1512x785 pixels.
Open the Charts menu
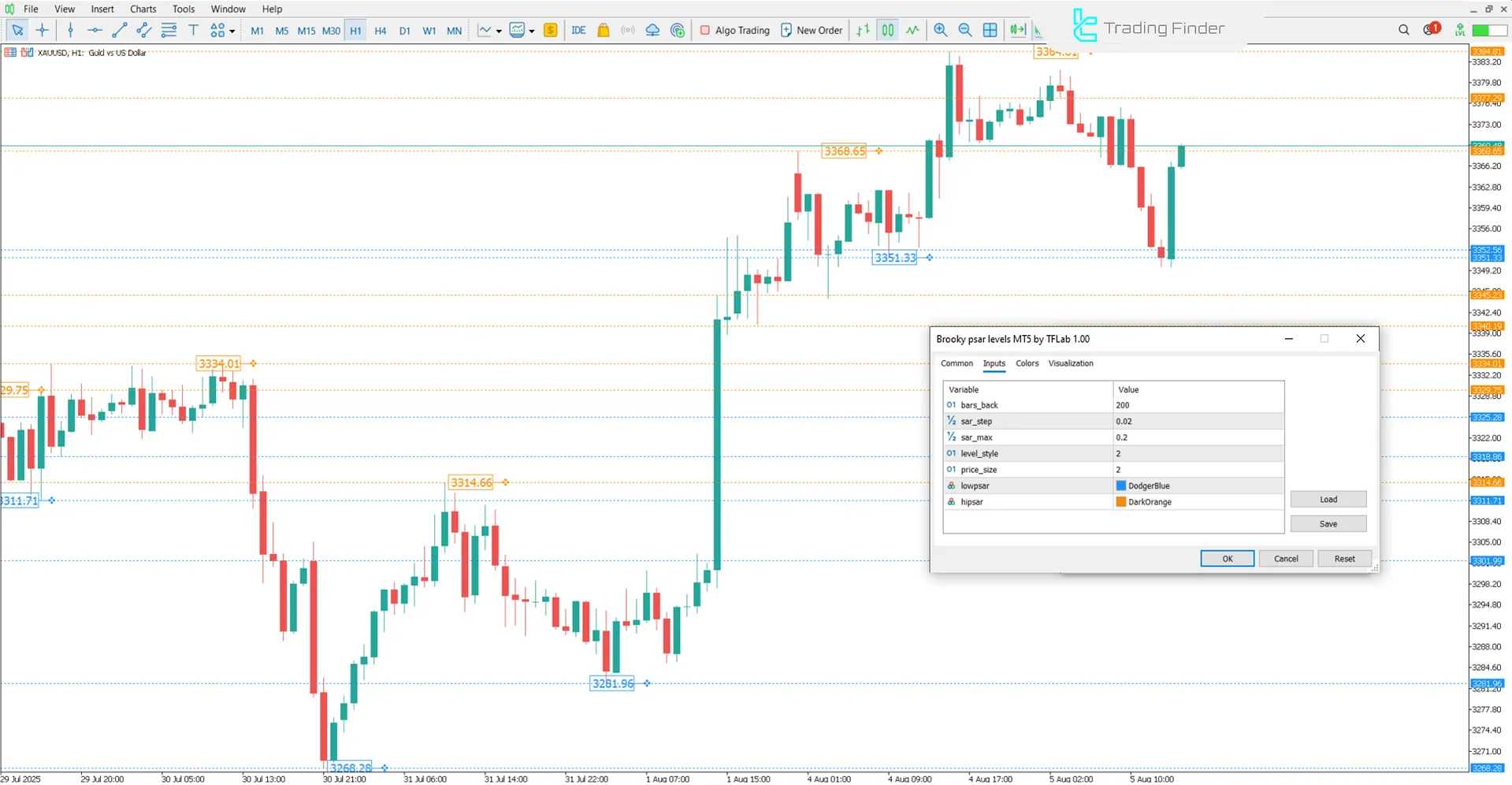click(x=143, y=9)
